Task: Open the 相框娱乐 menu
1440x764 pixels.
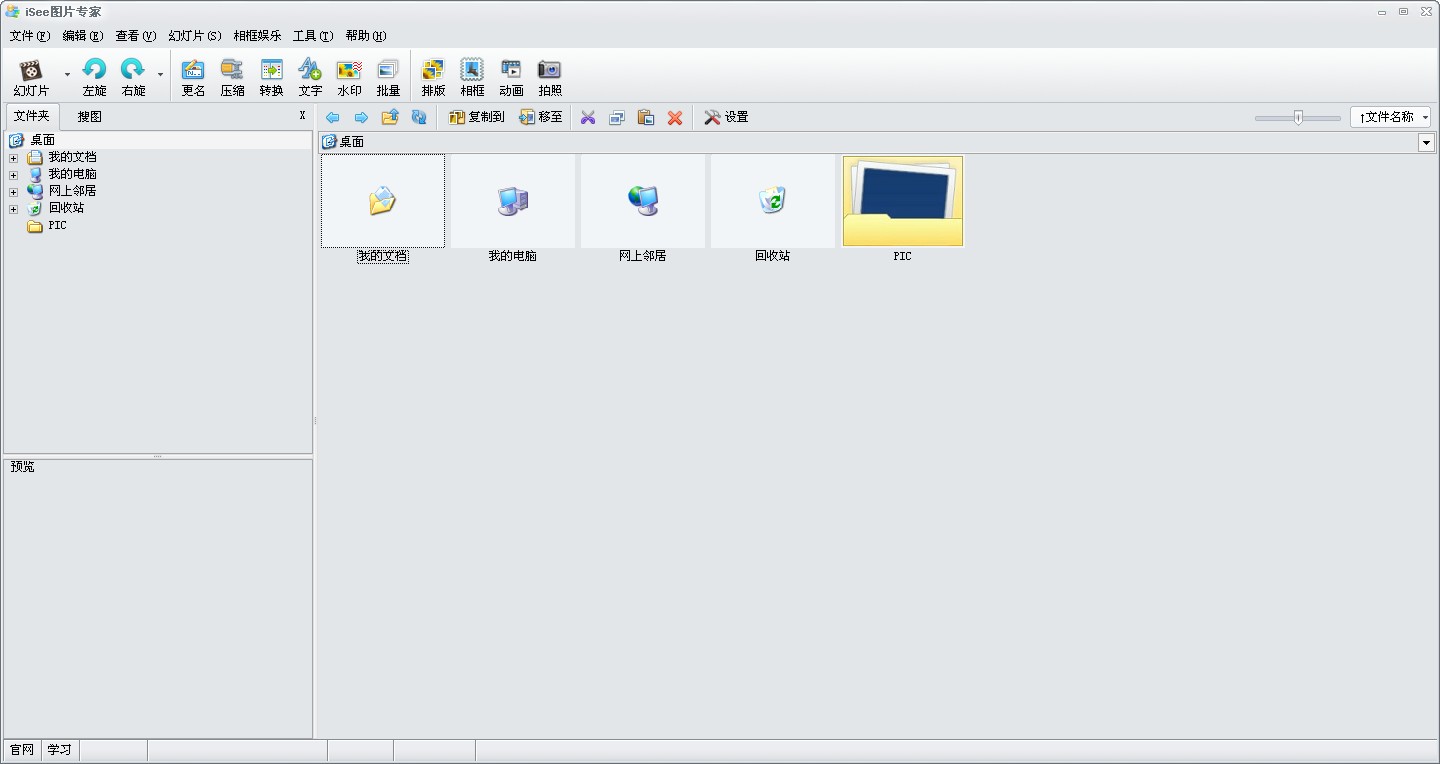Action: point(257,35)
